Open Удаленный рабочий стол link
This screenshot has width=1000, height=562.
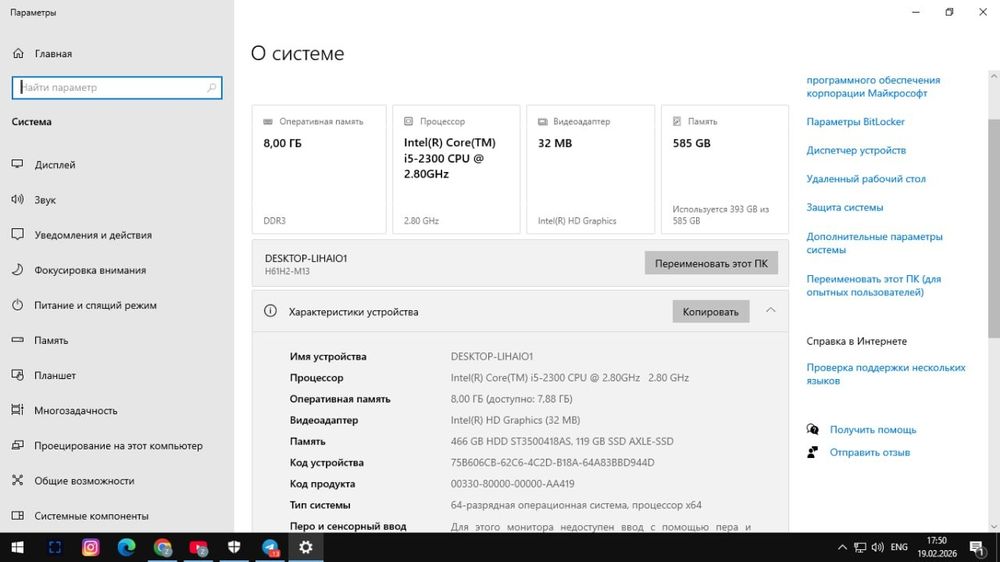coord(865,179)
